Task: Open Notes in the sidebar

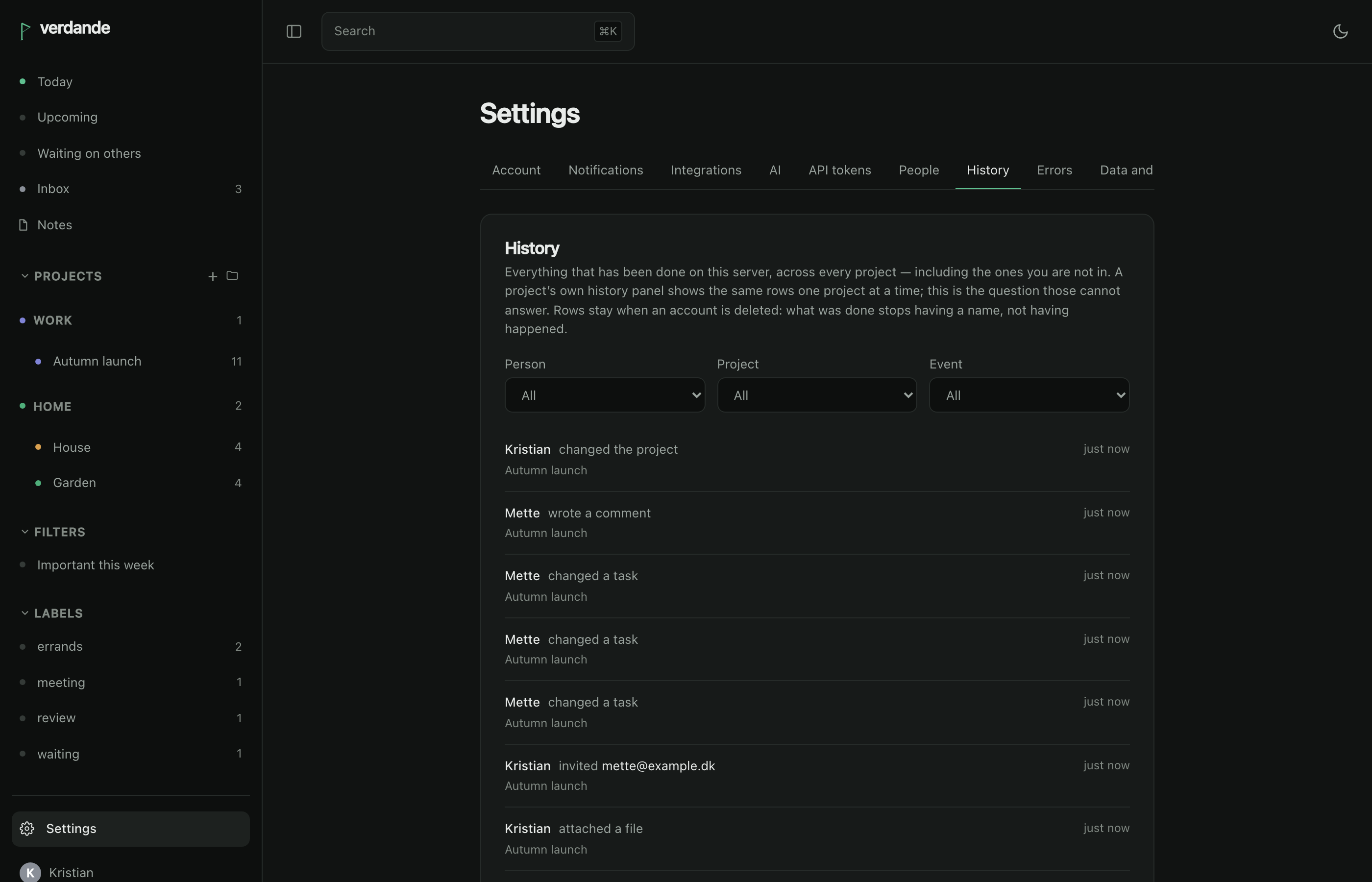Action: [x=130, y=224]
